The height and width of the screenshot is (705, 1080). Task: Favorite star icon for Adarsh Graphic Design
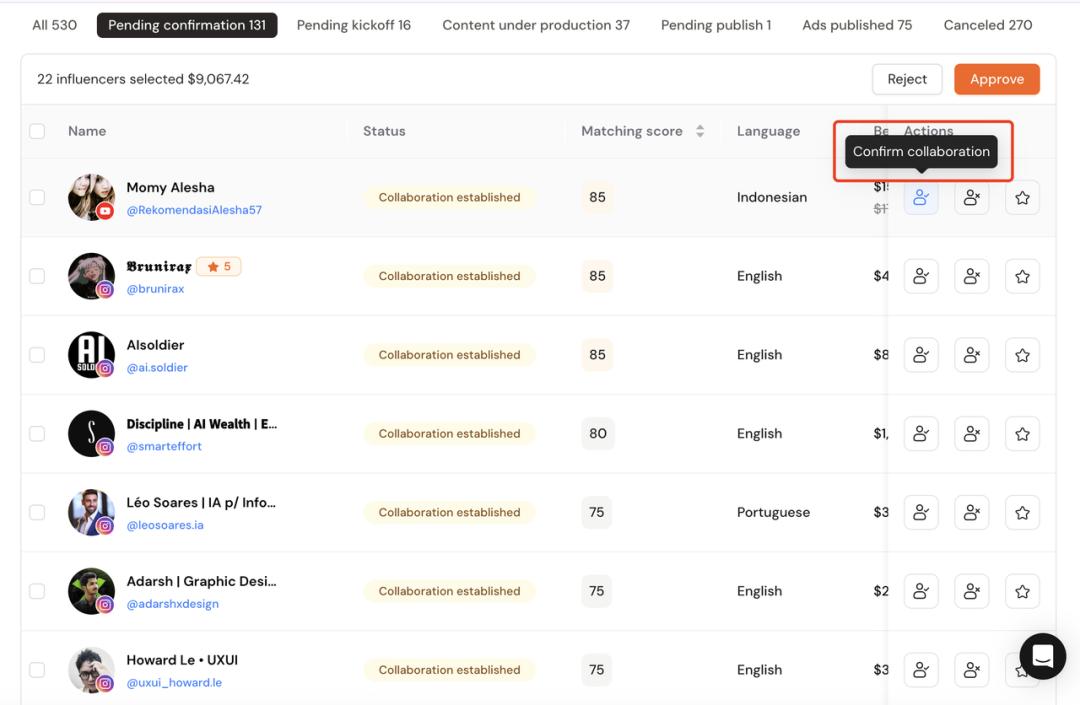coord(1022,592)
